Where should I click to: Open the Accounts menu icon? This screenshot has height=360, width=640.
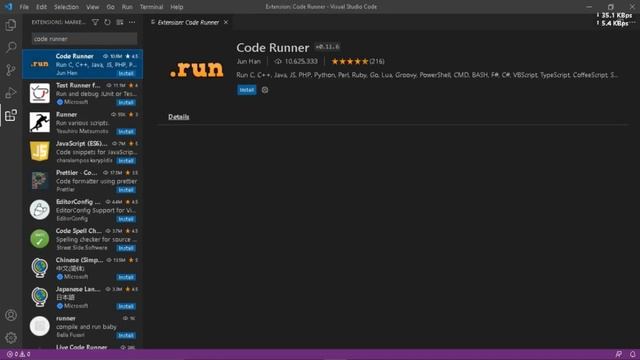[x=11, y=315]
